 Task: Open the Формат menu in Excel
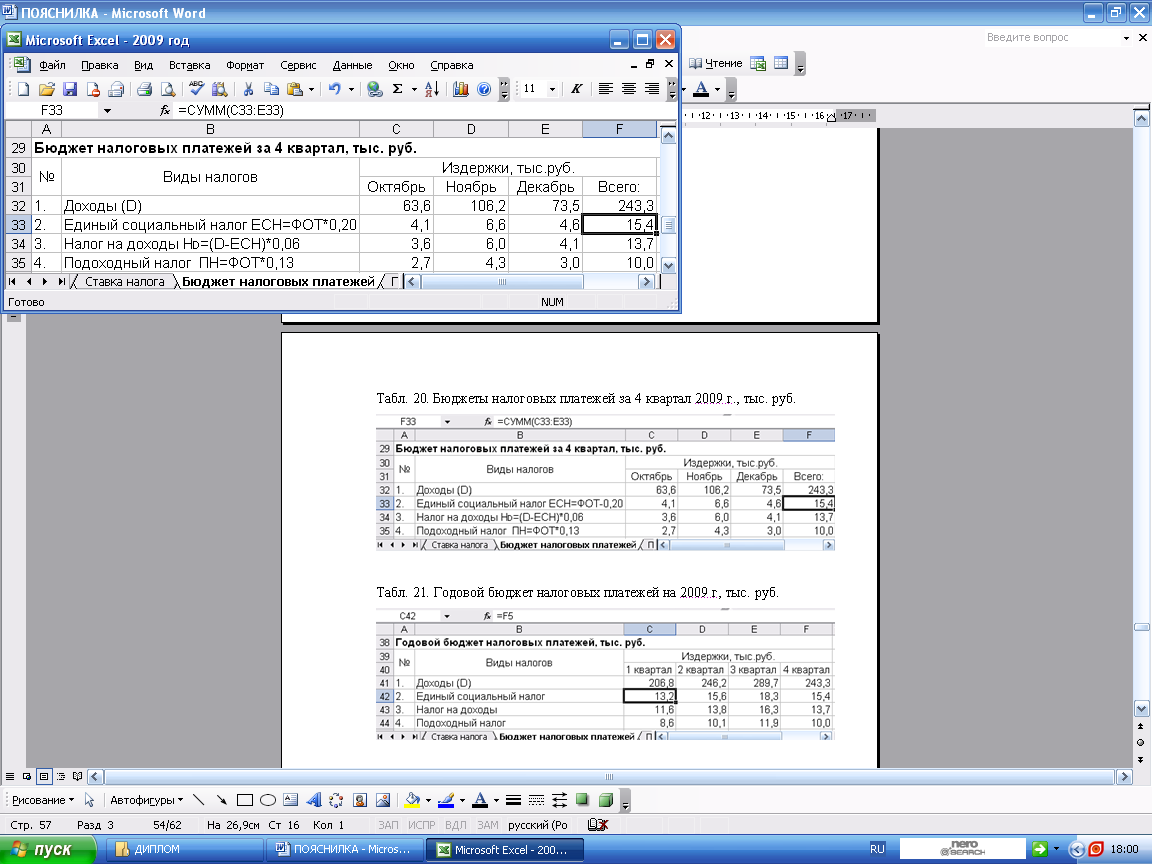[x=245, y=65]
